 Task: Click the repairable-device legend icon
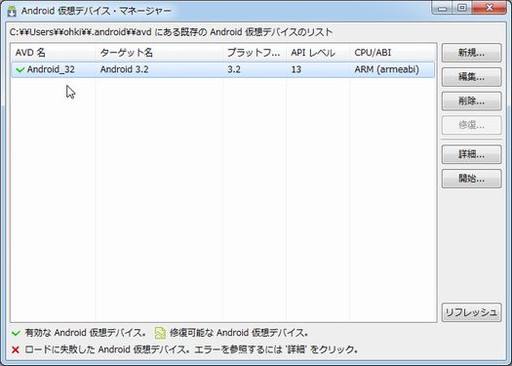pos(160,333)
